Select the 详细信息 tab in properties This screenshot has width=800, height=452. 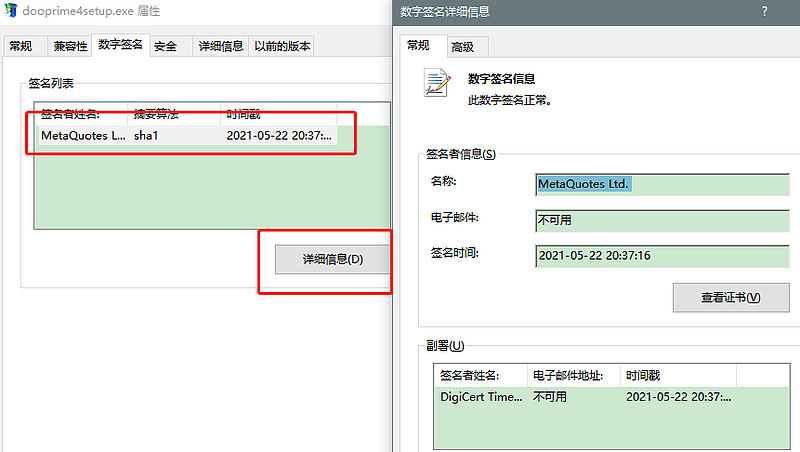pyautogui.click(x=219, y=46)
